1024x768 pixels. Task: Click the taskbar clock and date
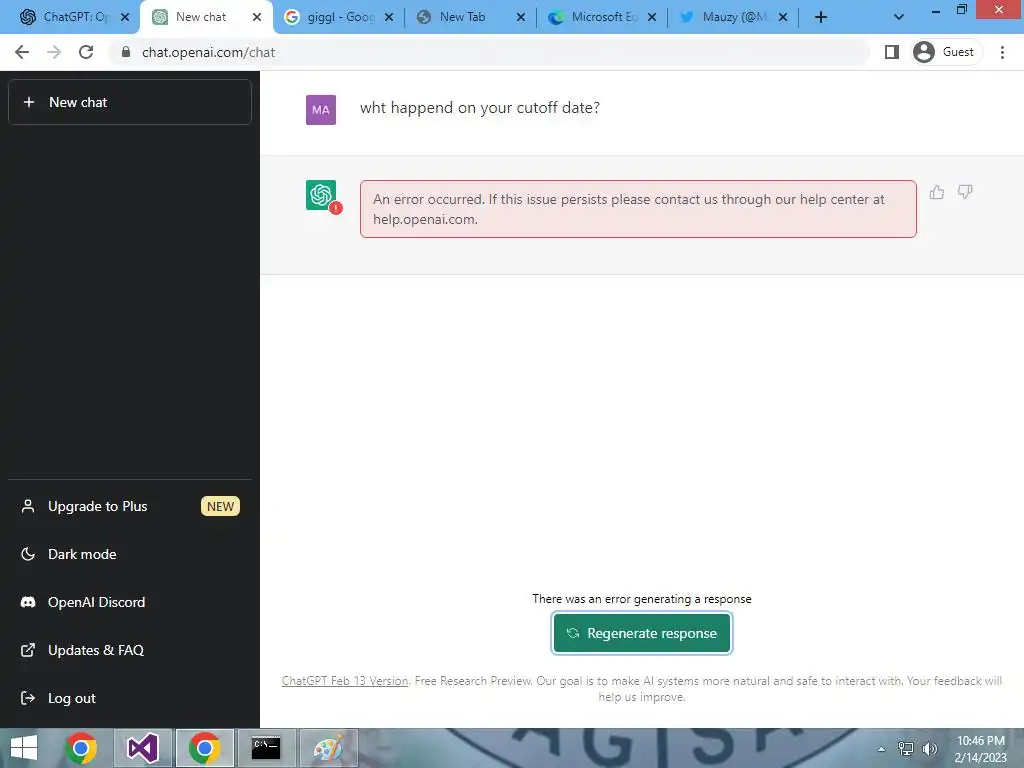[980, 749]
